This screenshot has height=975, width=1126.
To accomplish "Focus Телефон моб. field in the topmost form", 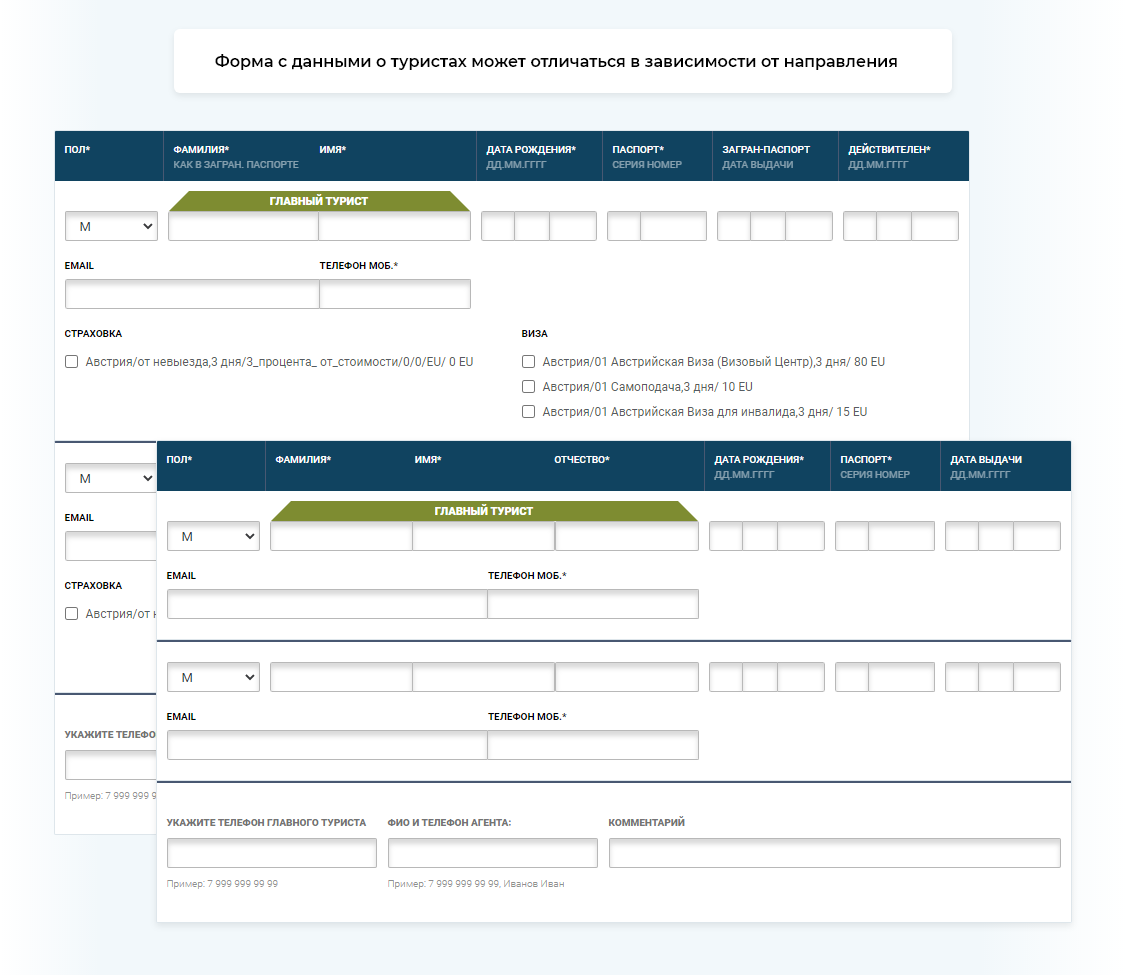I will 394,294.
